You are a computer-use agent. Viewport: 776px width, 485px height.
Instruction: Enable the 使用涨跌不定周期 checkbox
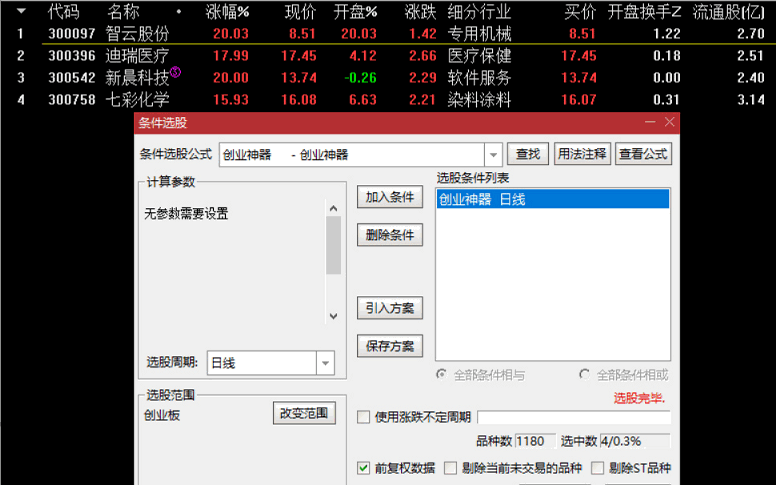pos(363,417)
